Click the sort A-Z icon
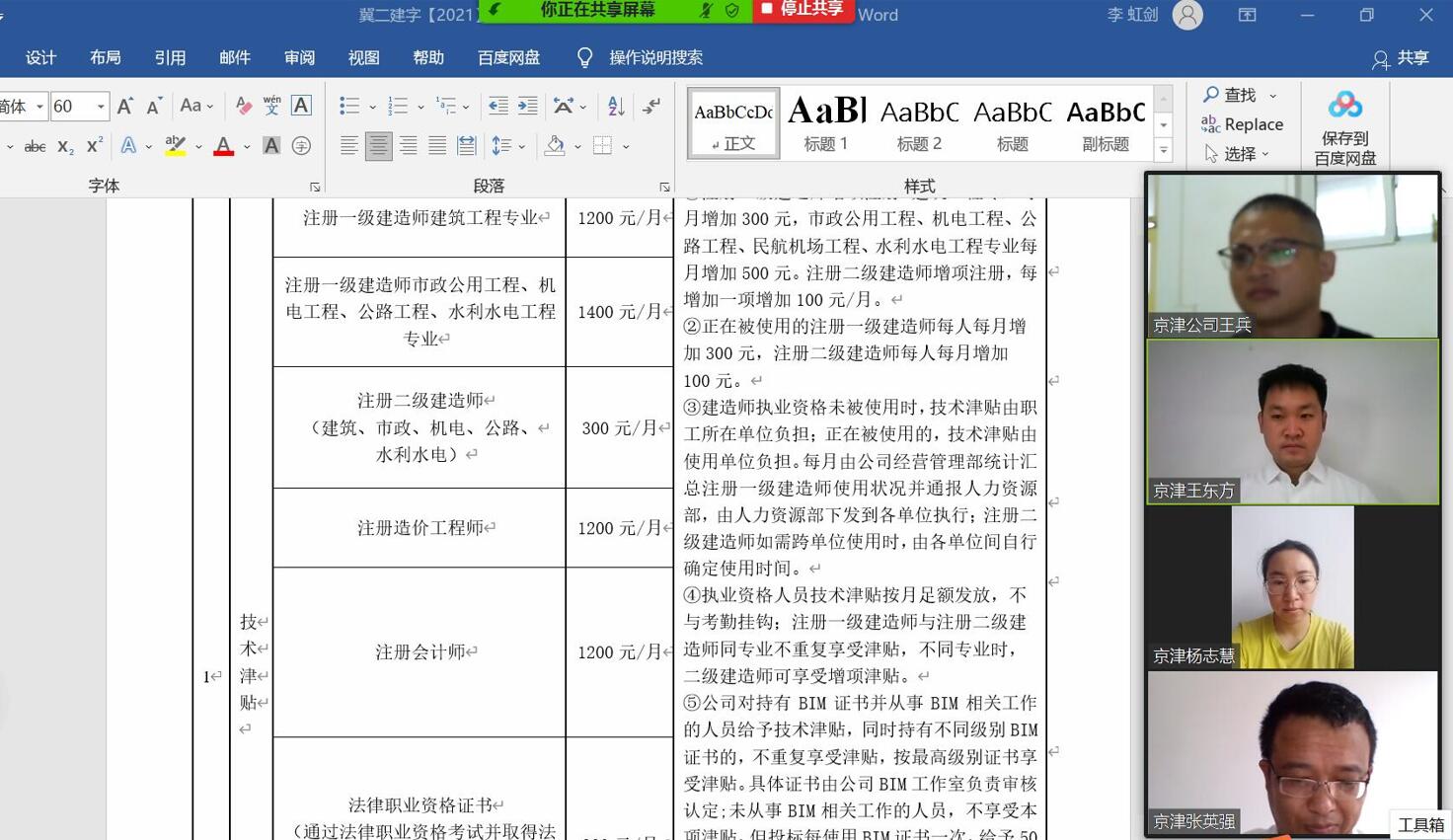The height and width of the screenshot is (840, 1453). click(x=616, y=106)
